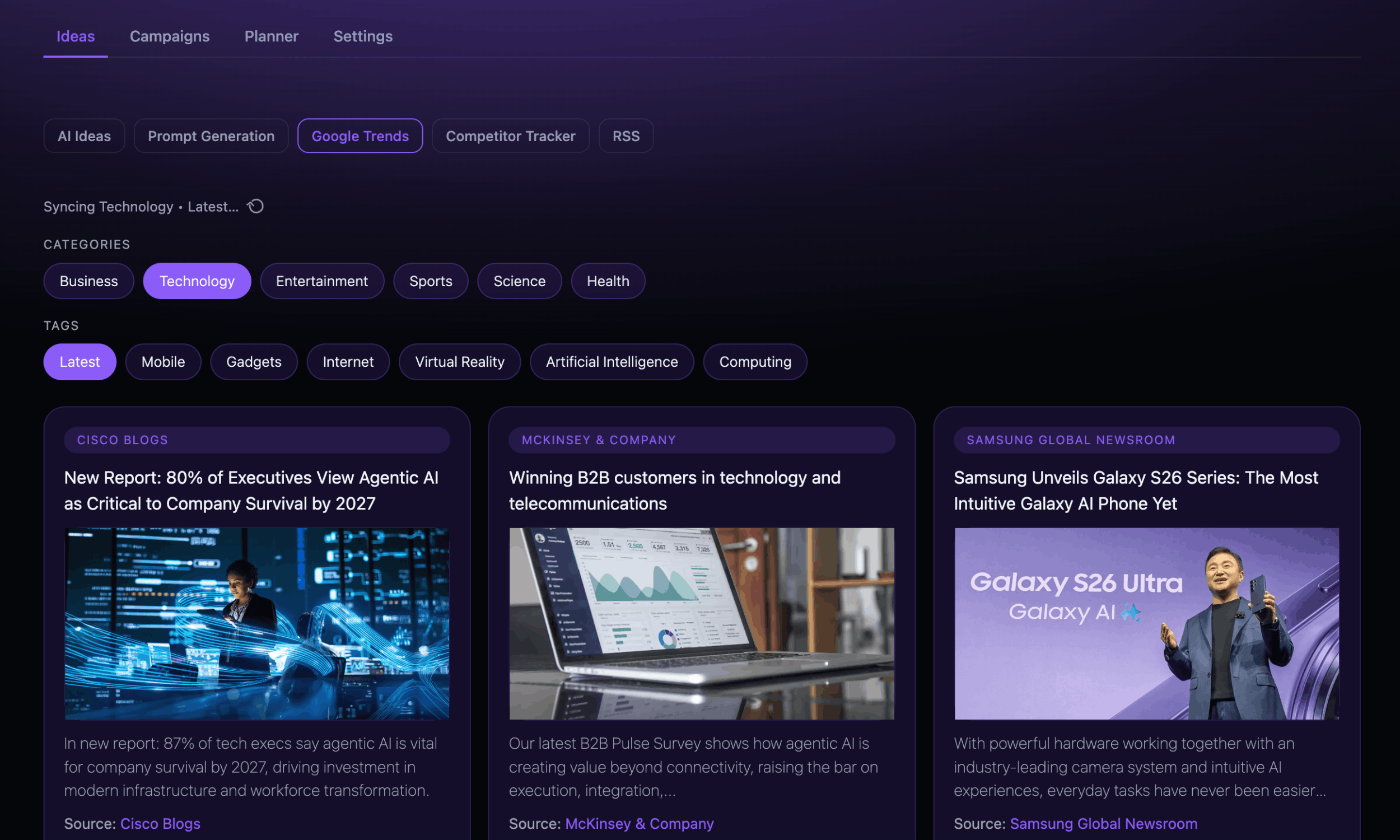This screenshot has width=1400, height=840.
Task: Click the Samsung hardware summary text
Action: (x=1140, y=767)
